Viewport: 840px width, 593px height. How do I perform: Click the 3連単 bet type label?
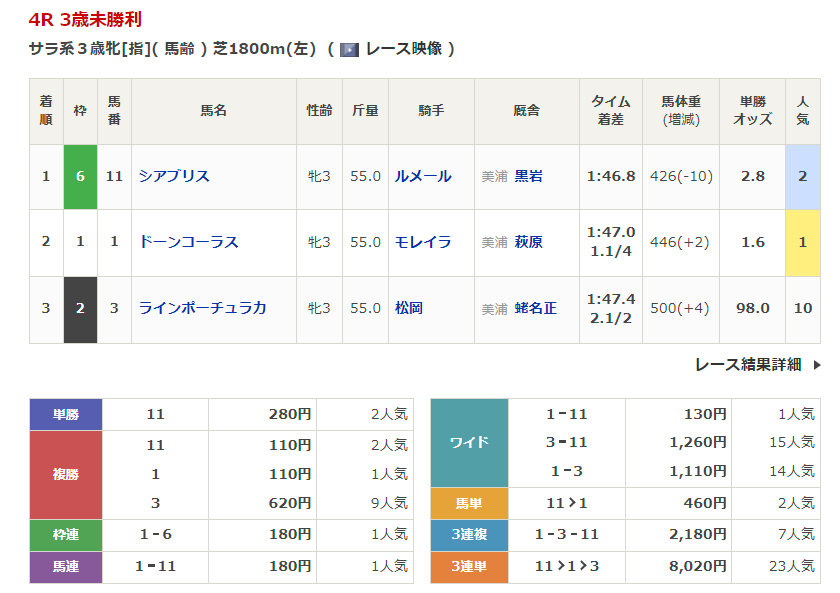coord(469,567)
